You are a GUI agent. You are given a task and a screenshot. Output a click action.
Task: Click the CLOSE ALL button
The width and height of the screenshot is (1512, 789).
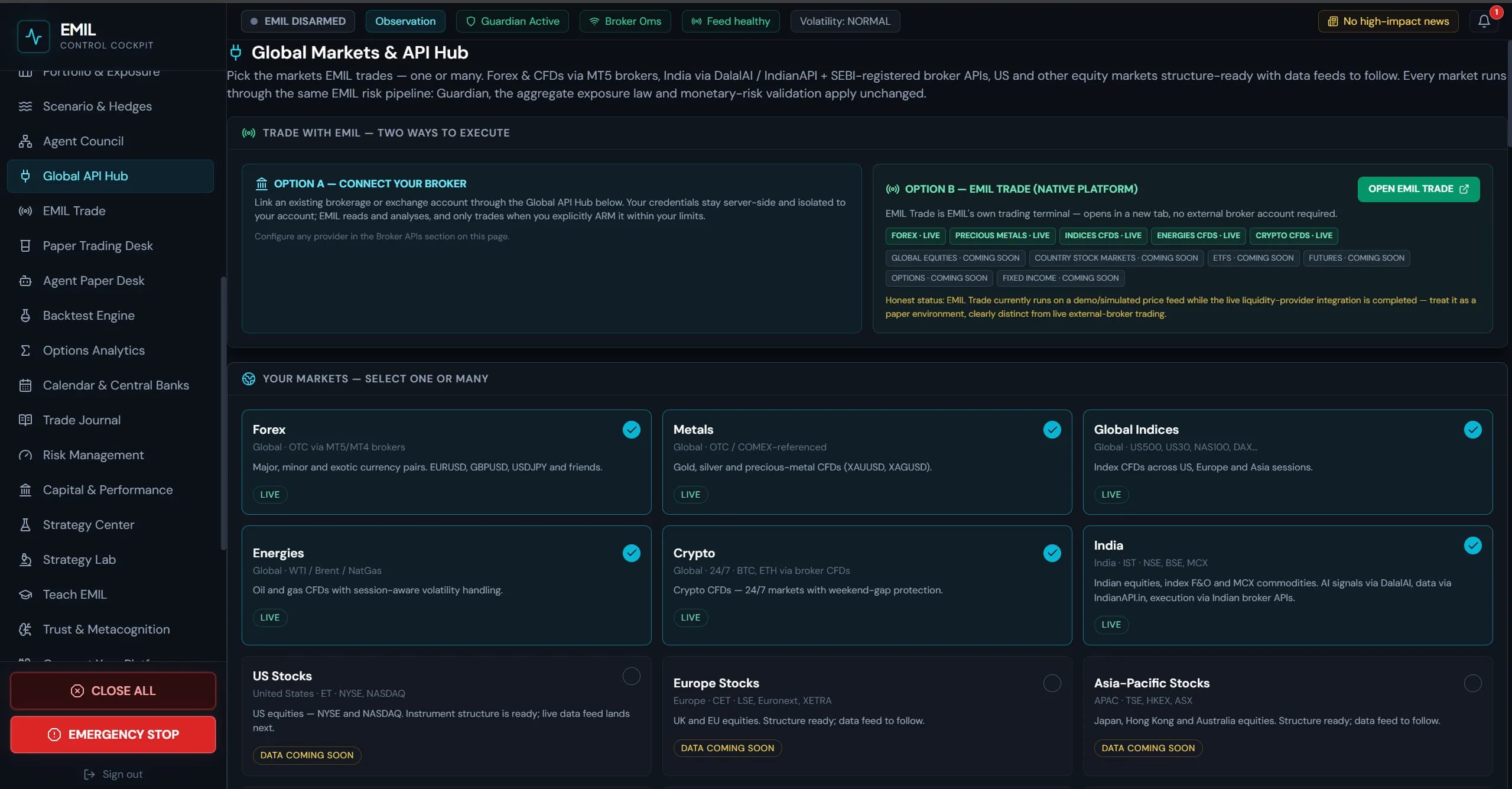113,691
